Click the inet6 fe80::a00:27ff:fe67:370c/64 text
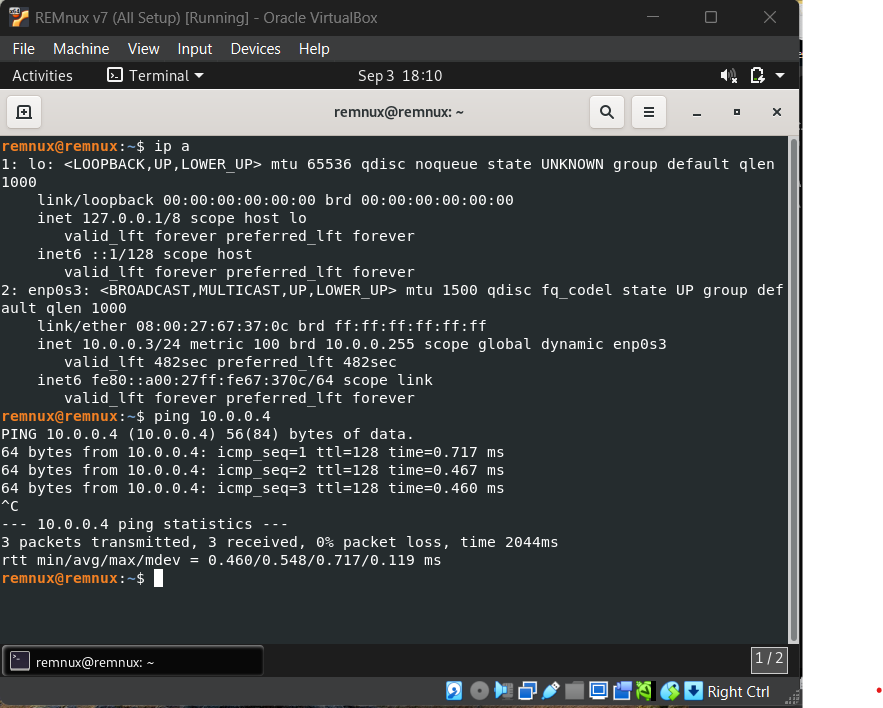 pyautogui.click(x=185, y=380)
